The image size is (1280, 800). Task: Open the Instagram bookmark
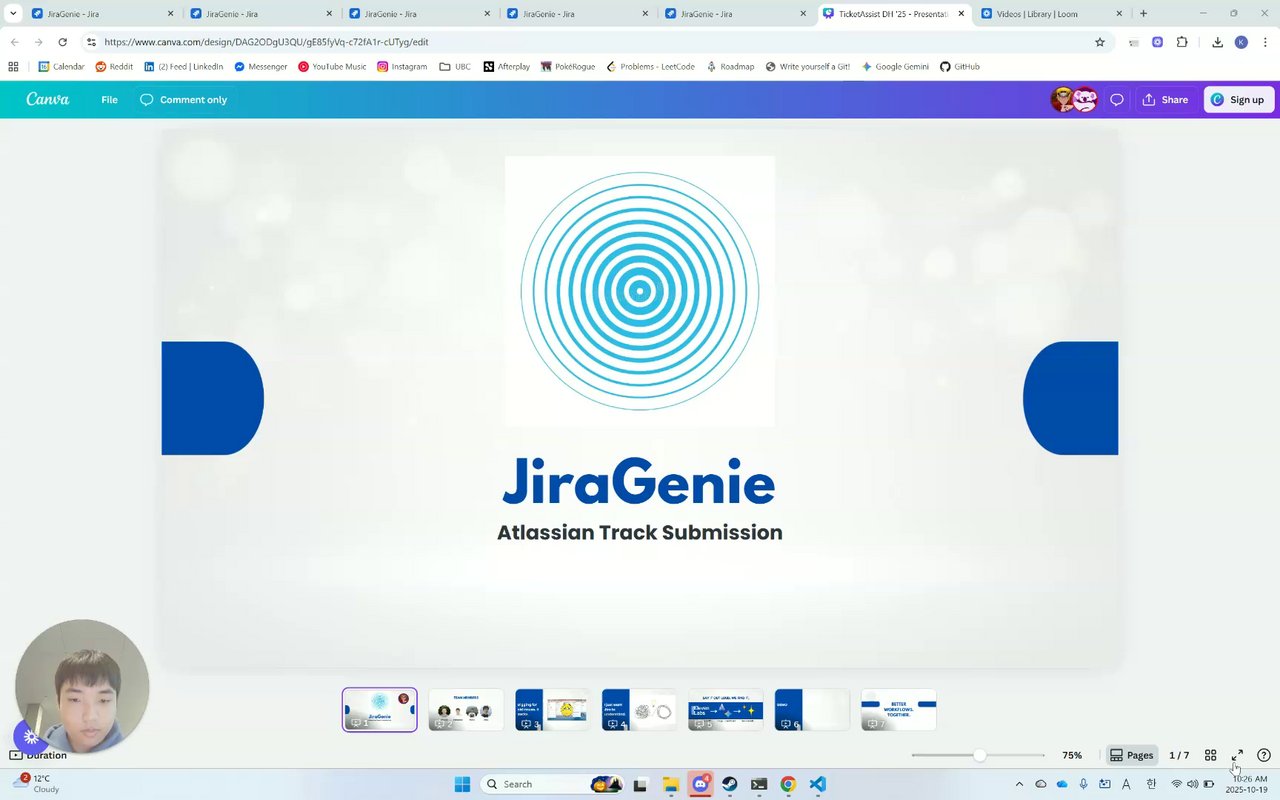pyautogui.click(x=402, y=67)
